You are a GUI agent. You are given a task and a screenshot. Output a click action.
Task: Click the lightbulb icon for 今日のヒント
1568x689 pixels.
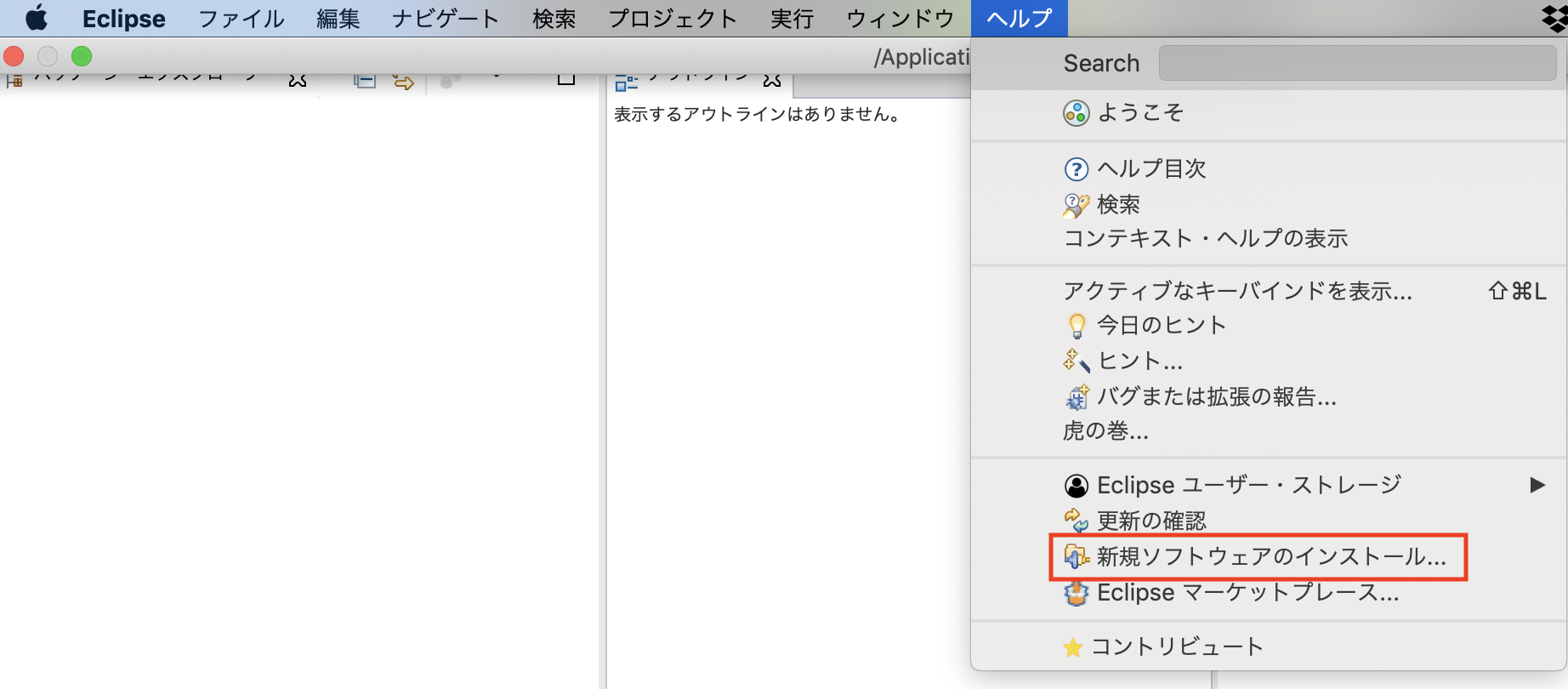pos(1077,326)
